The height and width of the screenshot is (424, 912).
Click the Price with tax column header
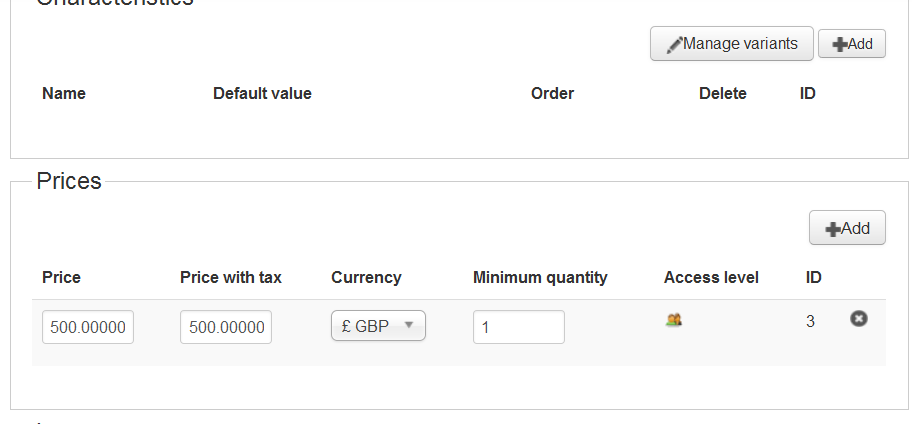point(230,277)
